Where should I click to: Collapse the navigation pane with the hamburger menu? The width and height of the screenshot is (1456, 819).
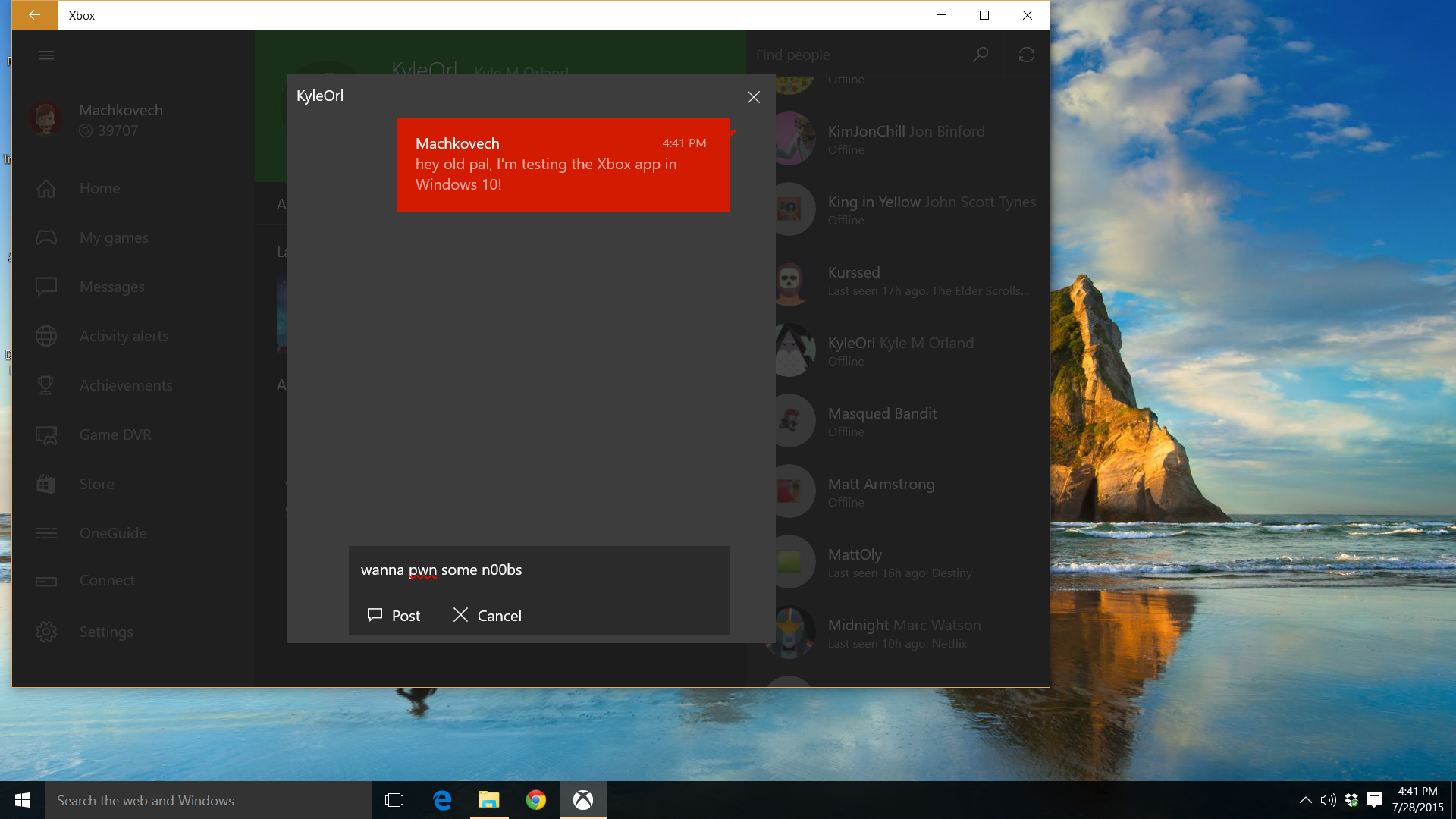click(x=46, y=55)
